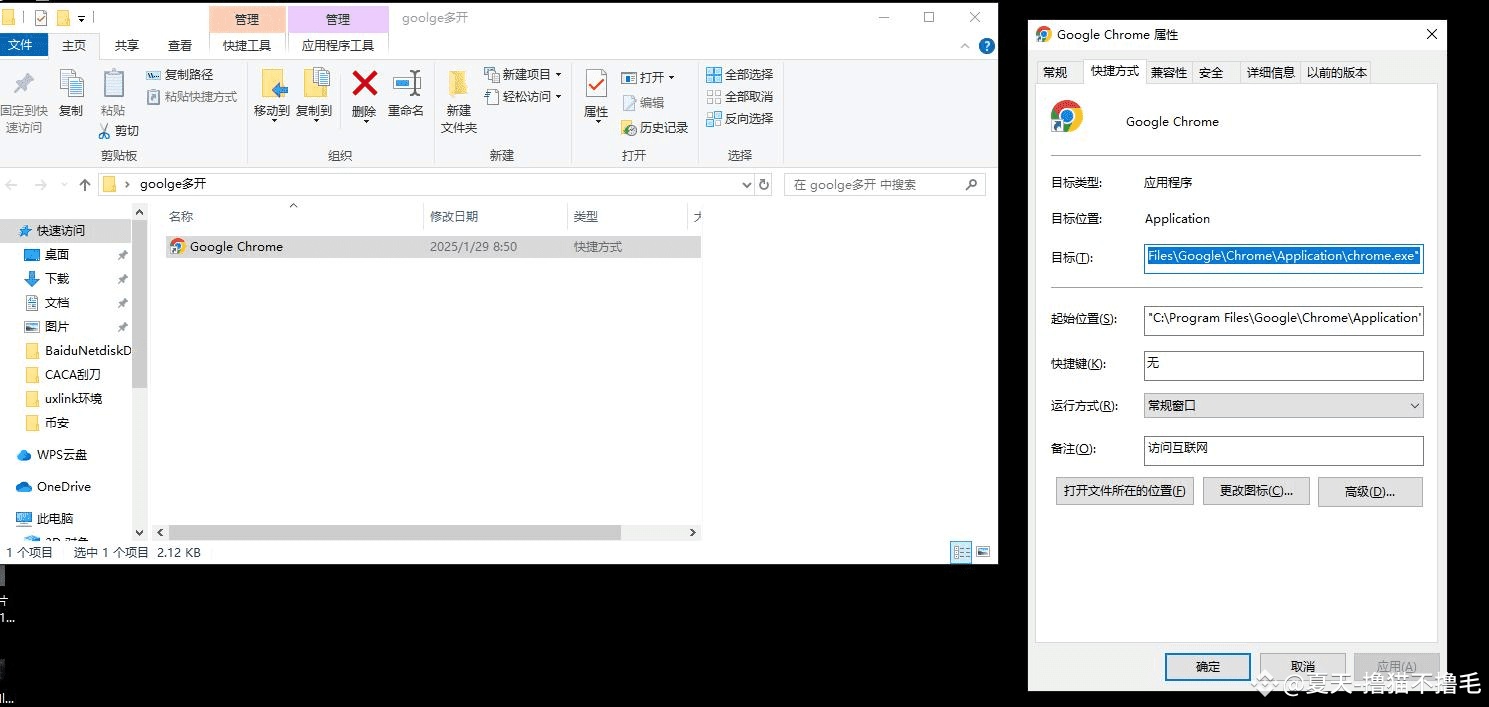The image size is (1489, 707).
Task: Open the Easy access (轻松访问) dropdown
Action: coord(523,97)
